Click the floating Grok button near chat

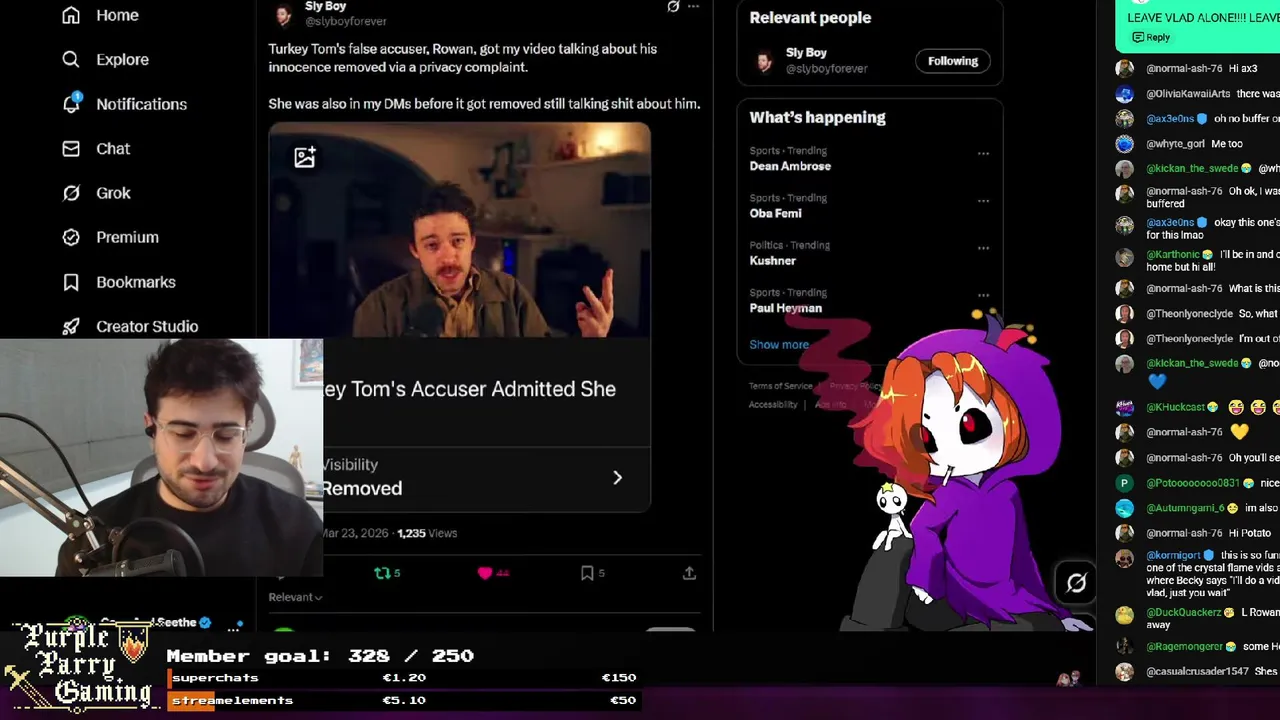point(1076,583)
